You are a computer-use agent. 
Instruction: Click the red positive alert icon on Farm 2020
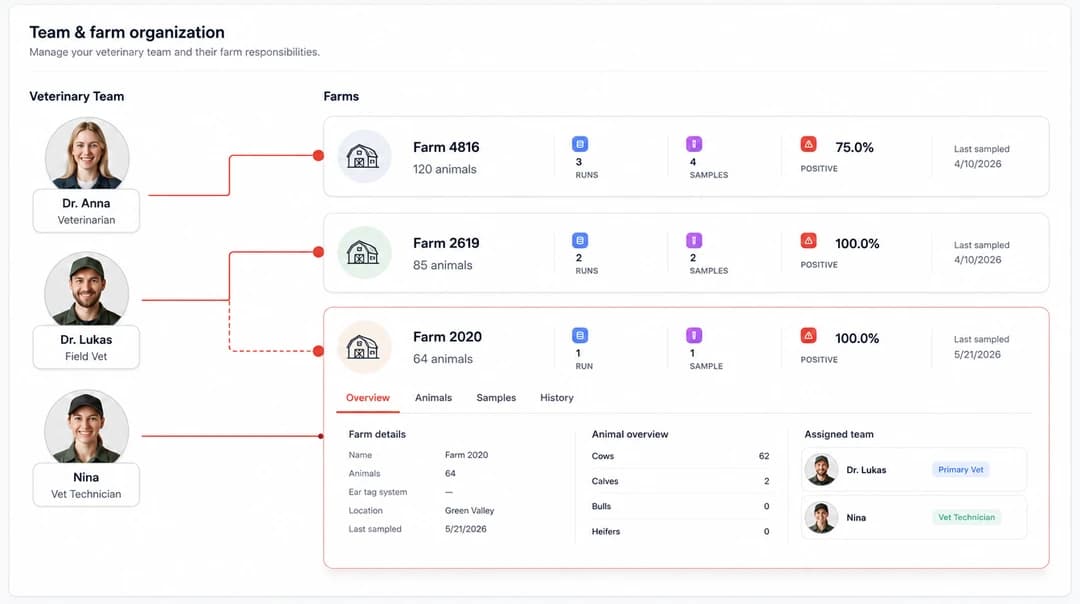[809, 335]
